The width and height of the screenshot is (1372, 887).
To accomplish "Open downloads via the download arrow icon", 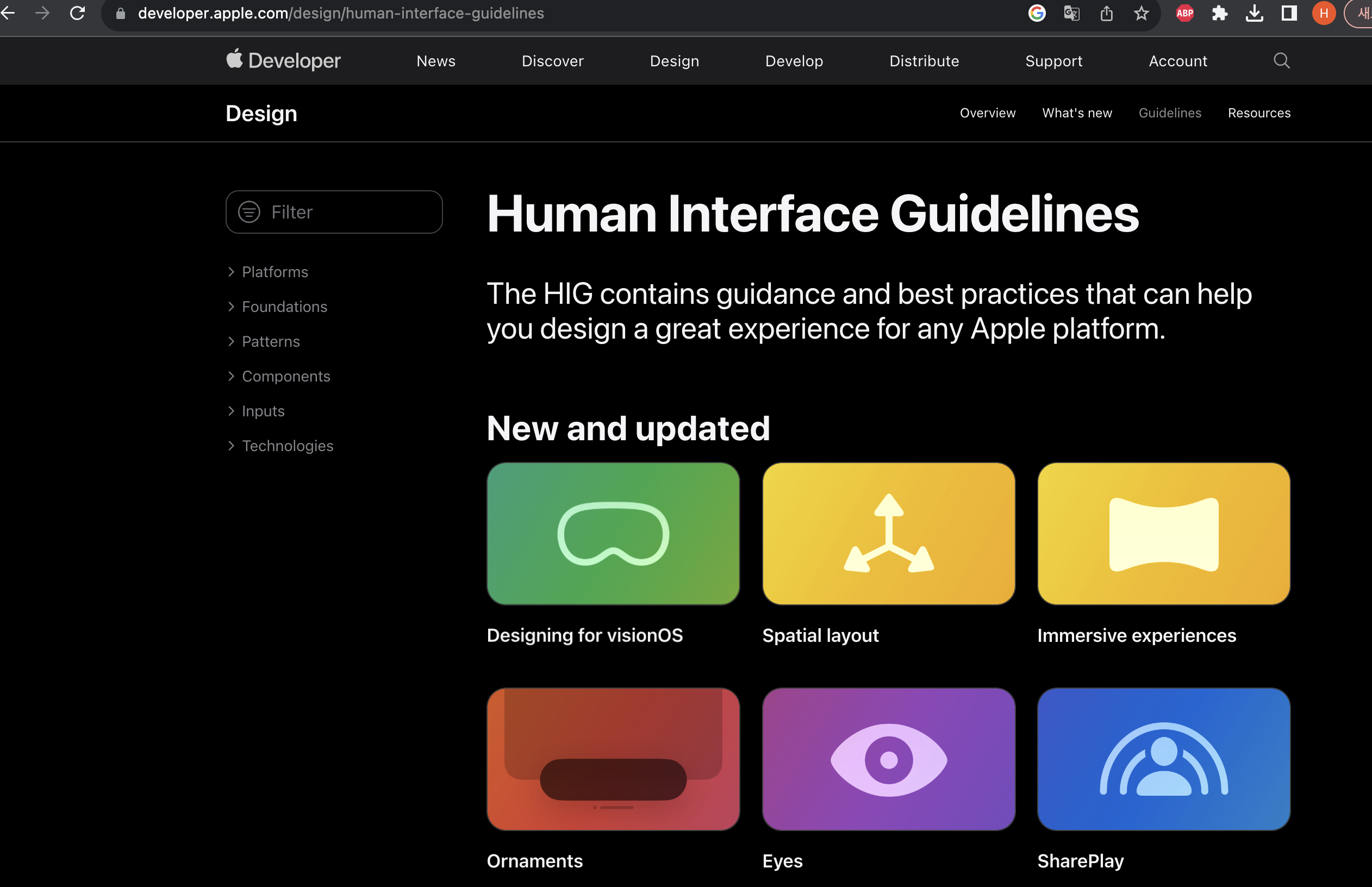I will (x=1254, y=13).
